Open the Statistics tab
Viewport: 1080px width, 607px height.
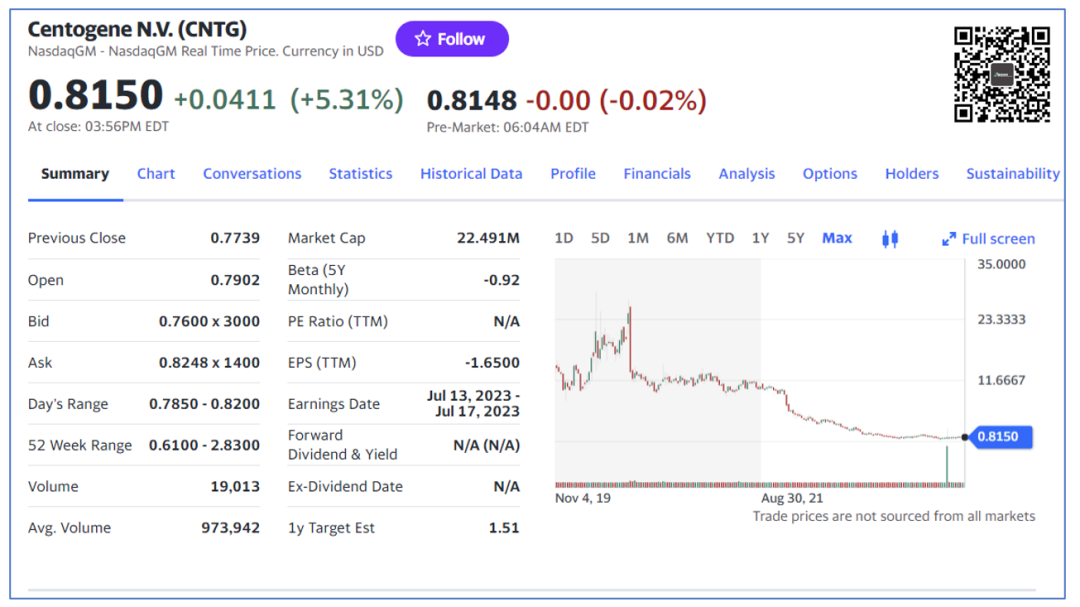[361, 174]
